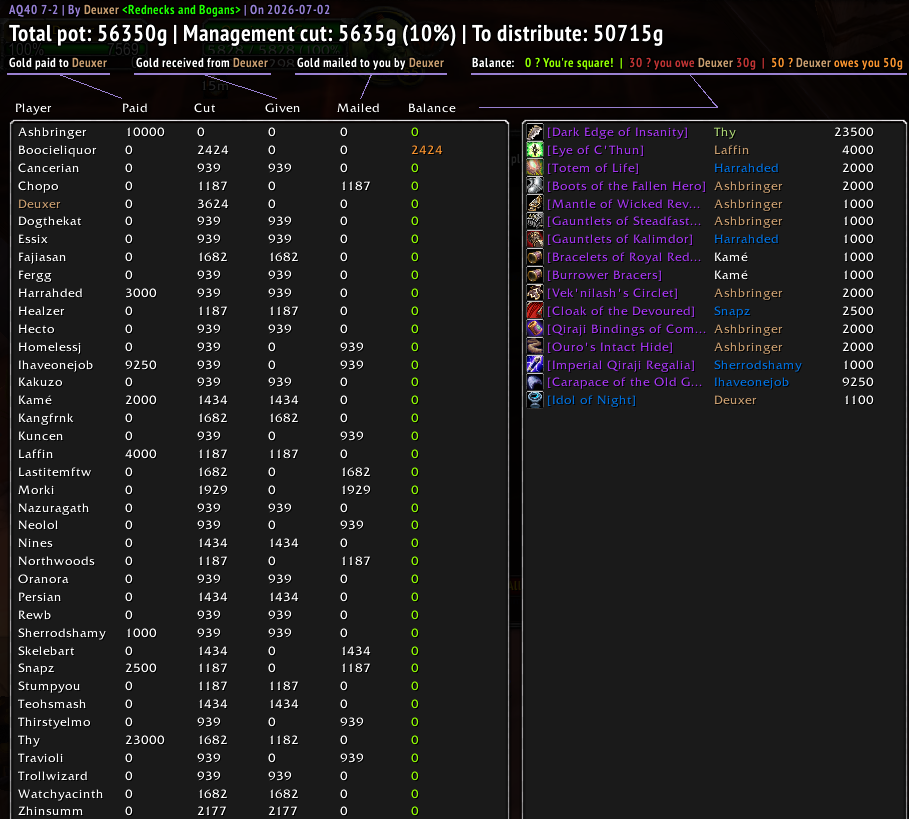Select the Trollwizard player name
This screenshot has height=819, width=909.
pyautogui.click(x=53, y=776)
